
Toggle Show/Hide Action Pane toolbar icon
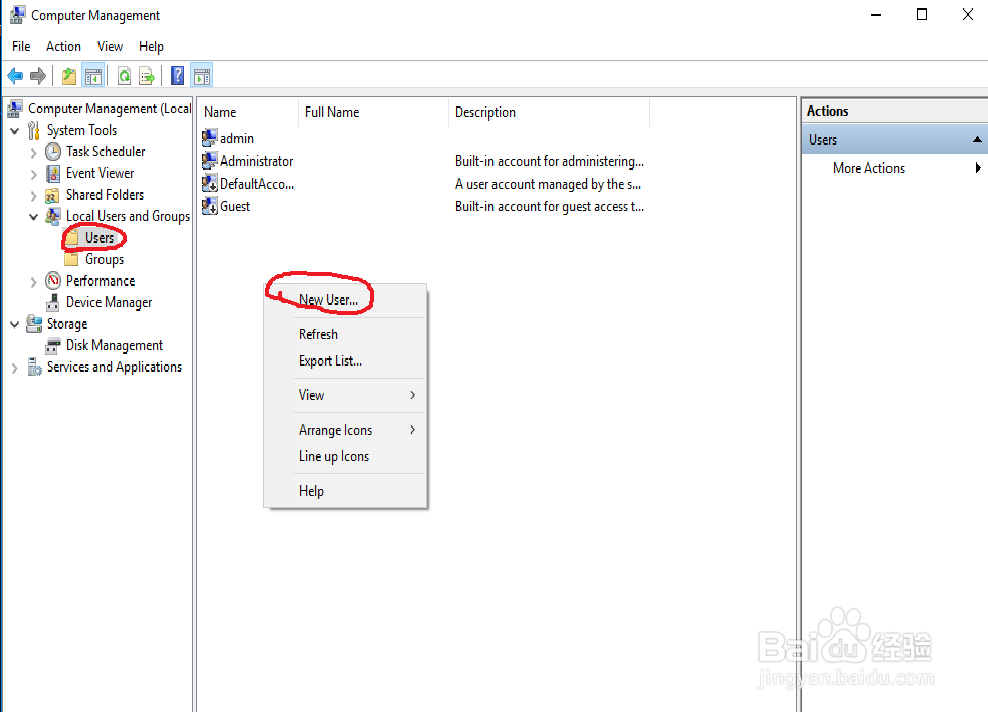(202, 76)
